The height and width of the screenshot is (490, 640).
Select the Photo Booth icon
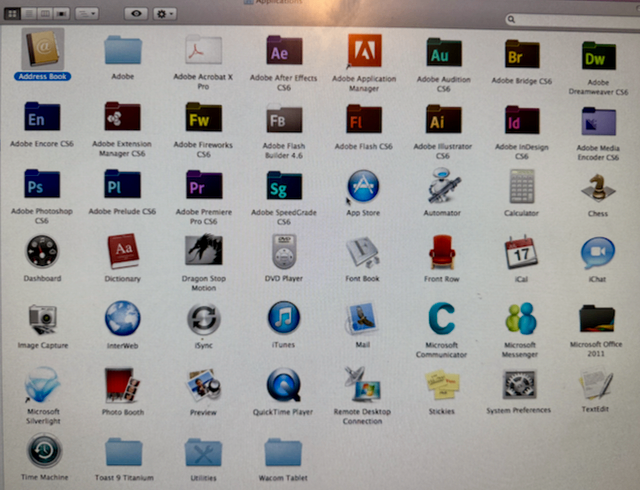[x=122, y=385]
